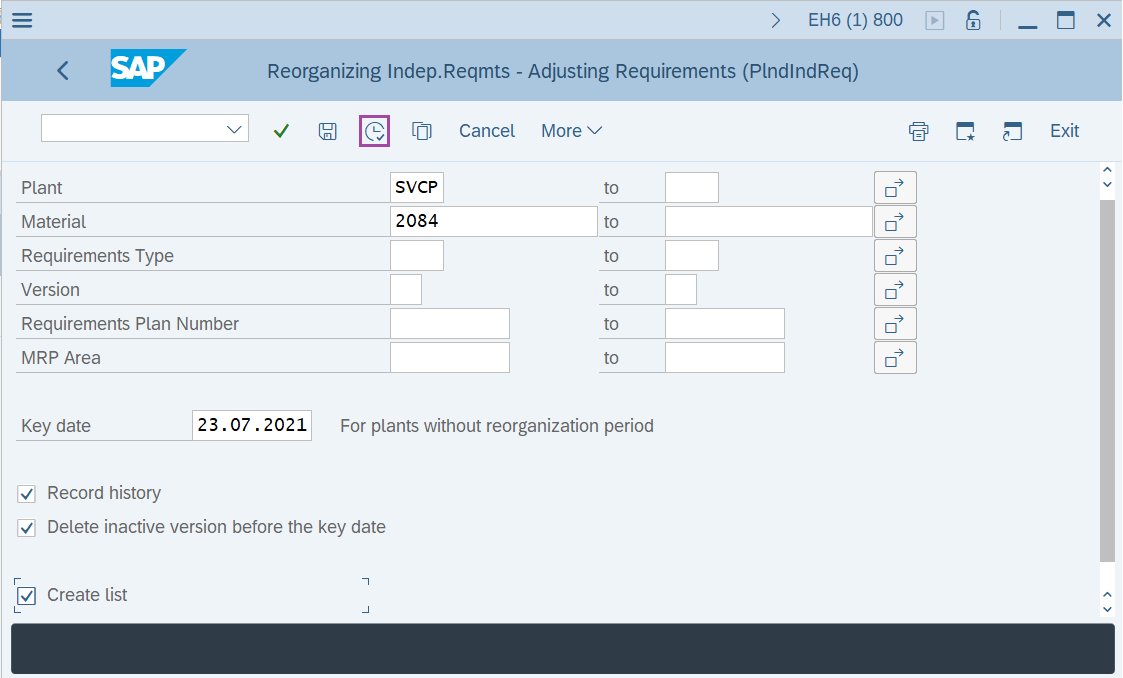Click the green checkmark Enter icon

click(x=281, y=131)
